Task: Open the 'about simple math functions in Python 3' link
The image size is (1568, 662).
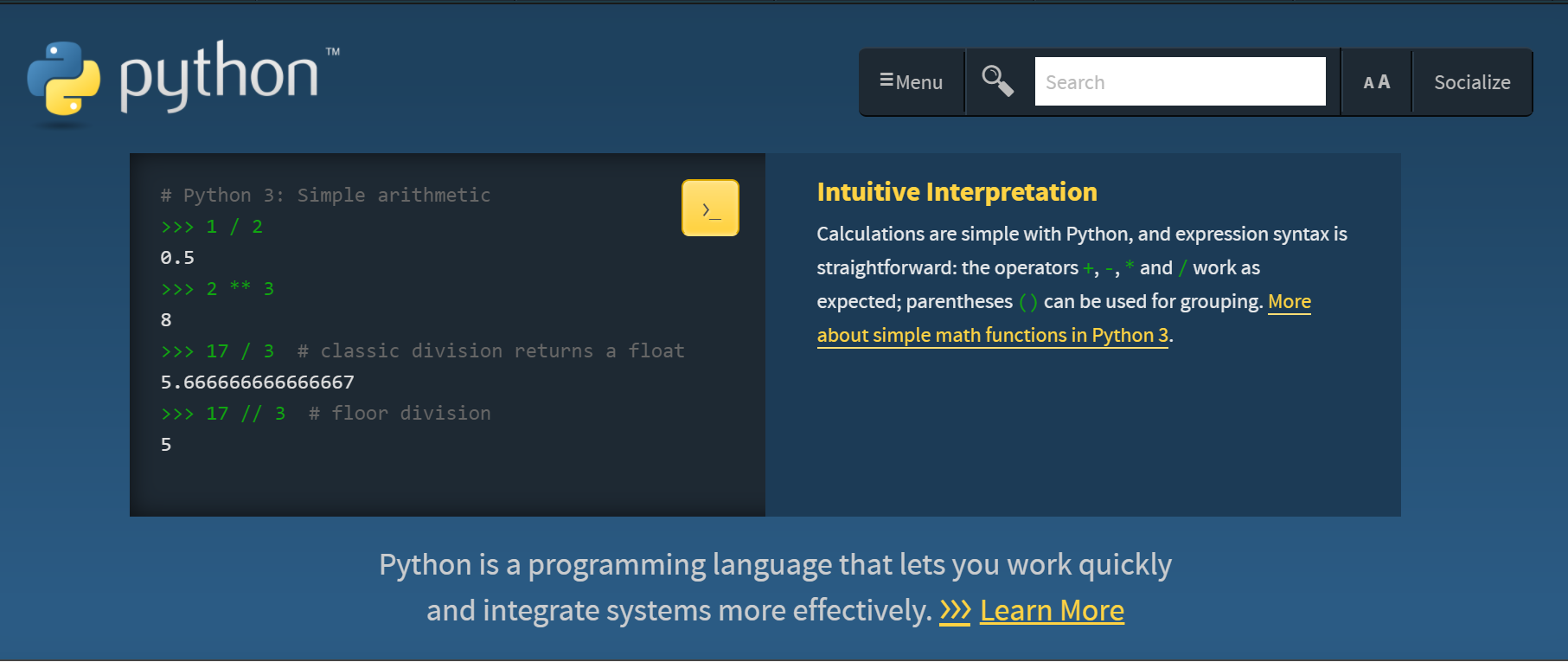Action: 992,336
